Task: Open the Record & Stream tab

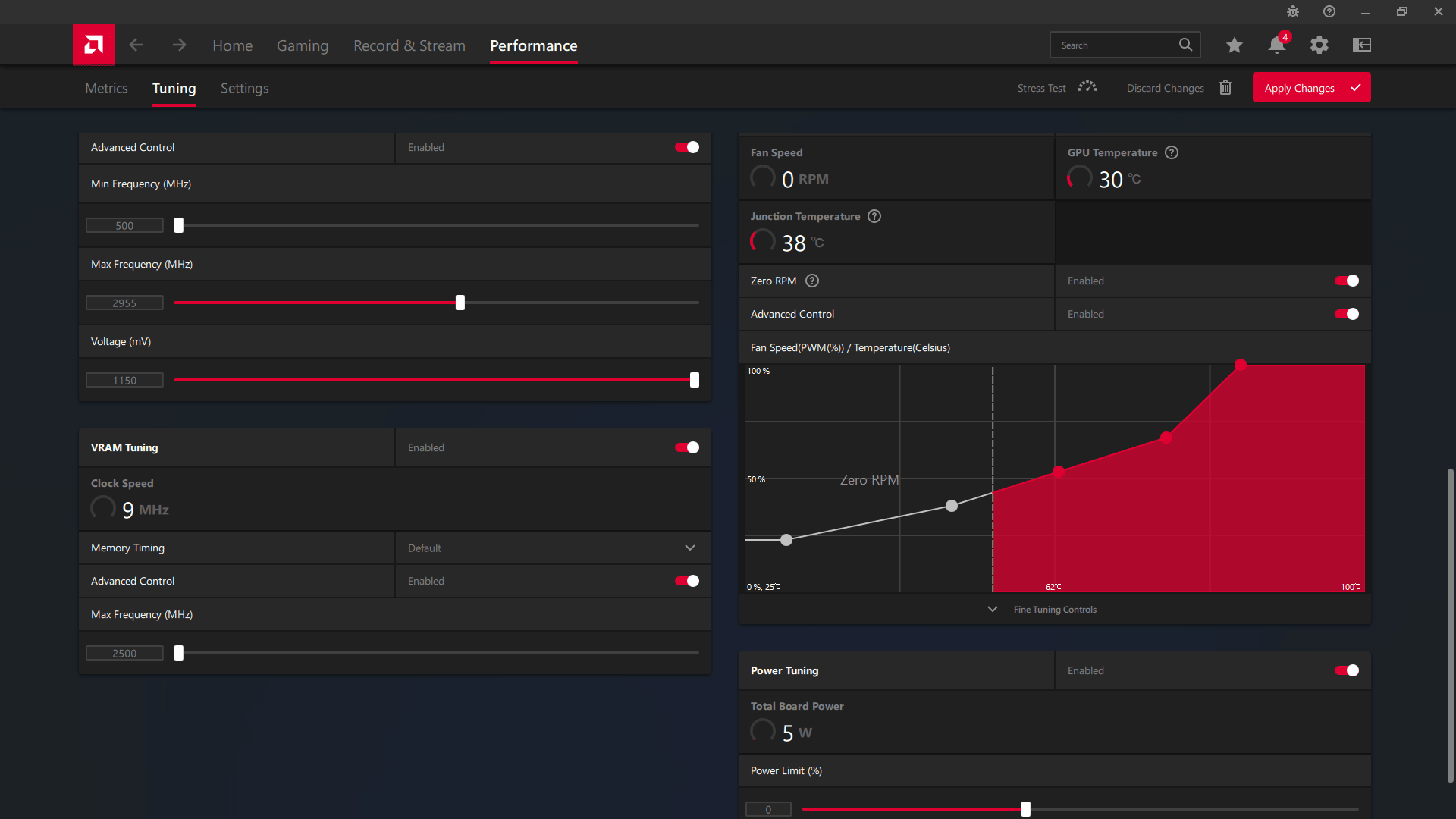Action: click(409, 45)
